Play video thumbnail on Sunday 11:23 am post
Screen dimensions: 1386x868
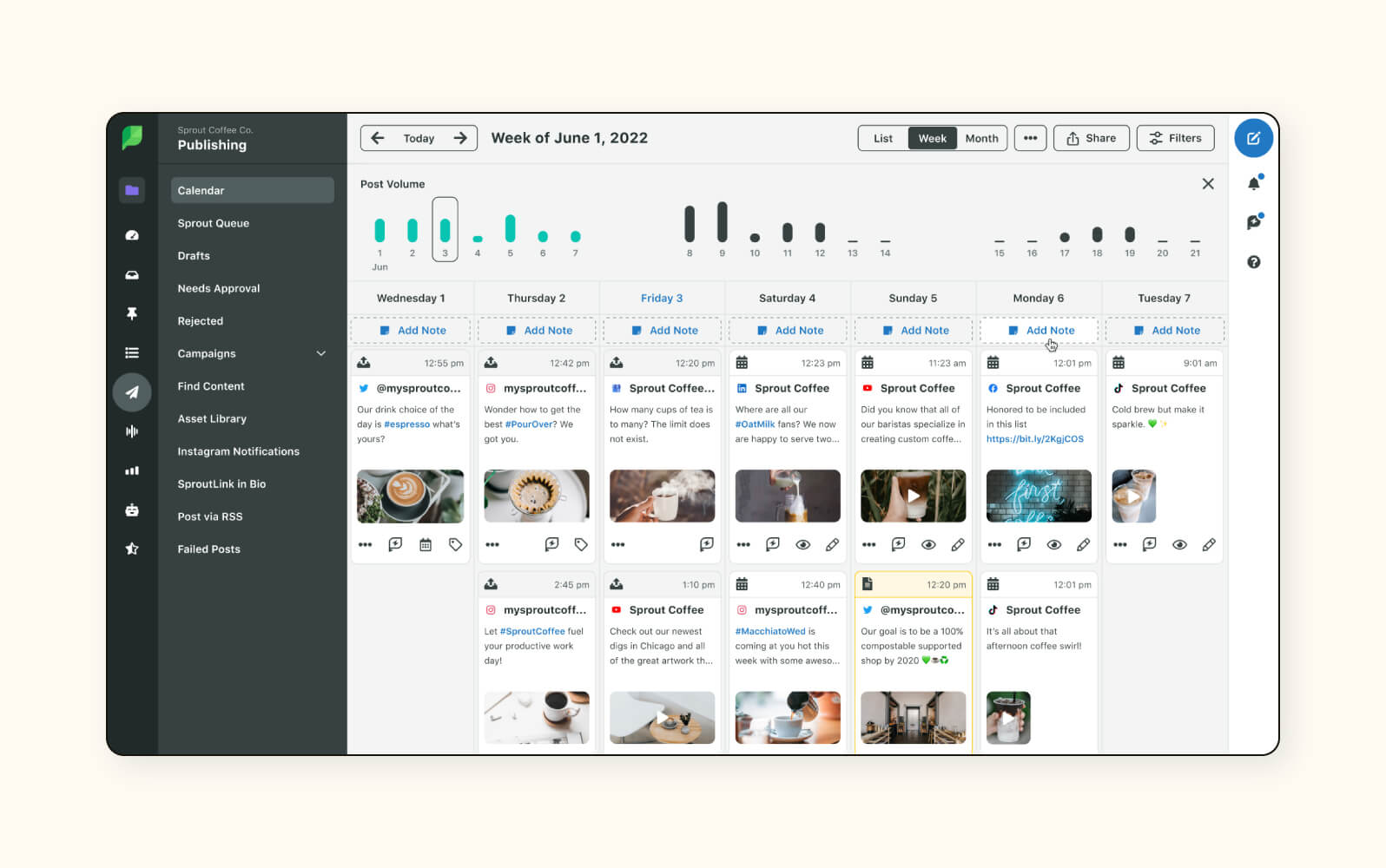913,496
